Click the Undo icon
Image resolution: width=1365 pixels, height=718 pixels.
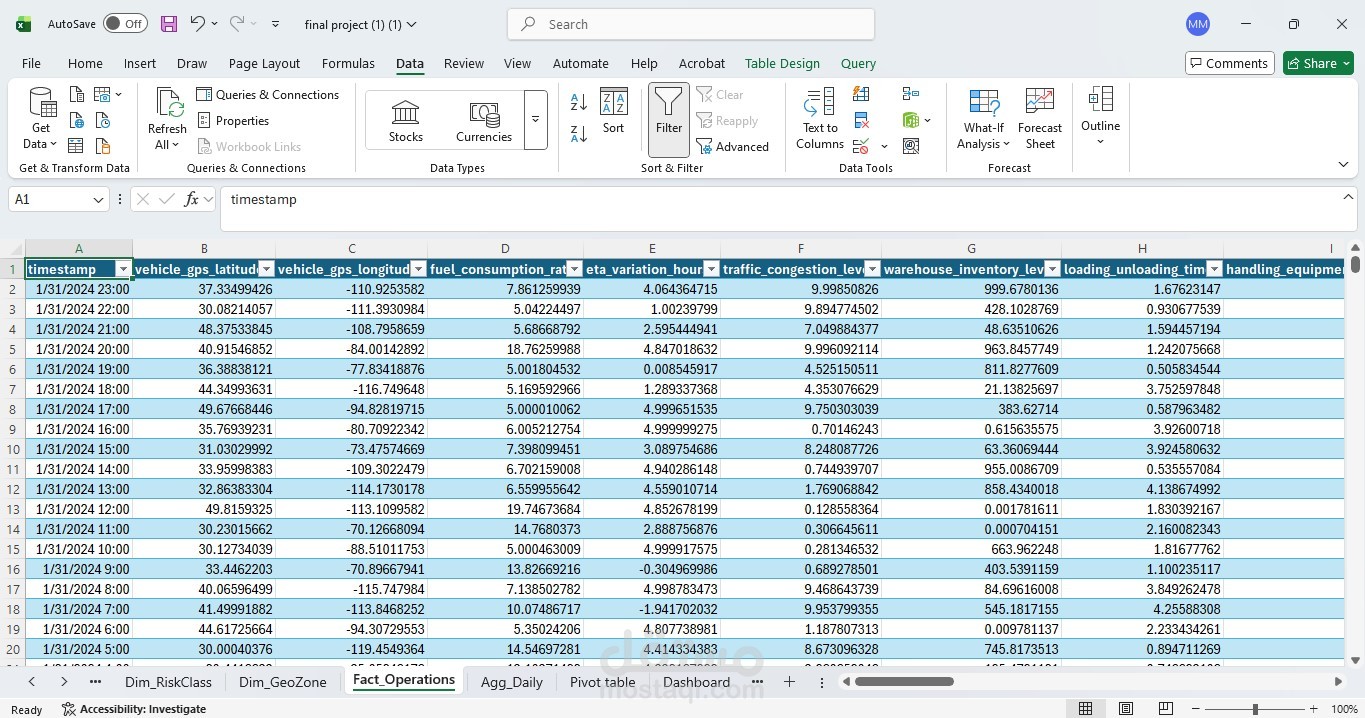click(197, 24)
